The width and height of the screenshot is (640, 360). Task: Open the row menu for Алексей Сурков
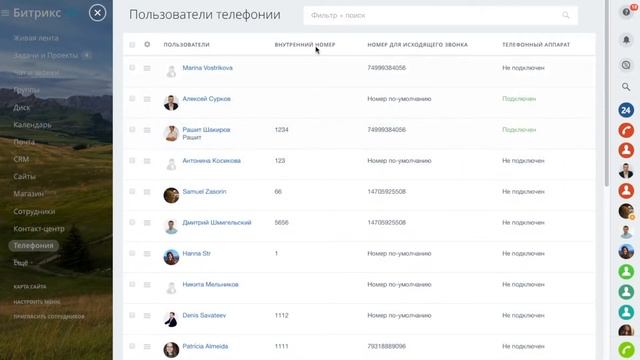coord(147,99)
